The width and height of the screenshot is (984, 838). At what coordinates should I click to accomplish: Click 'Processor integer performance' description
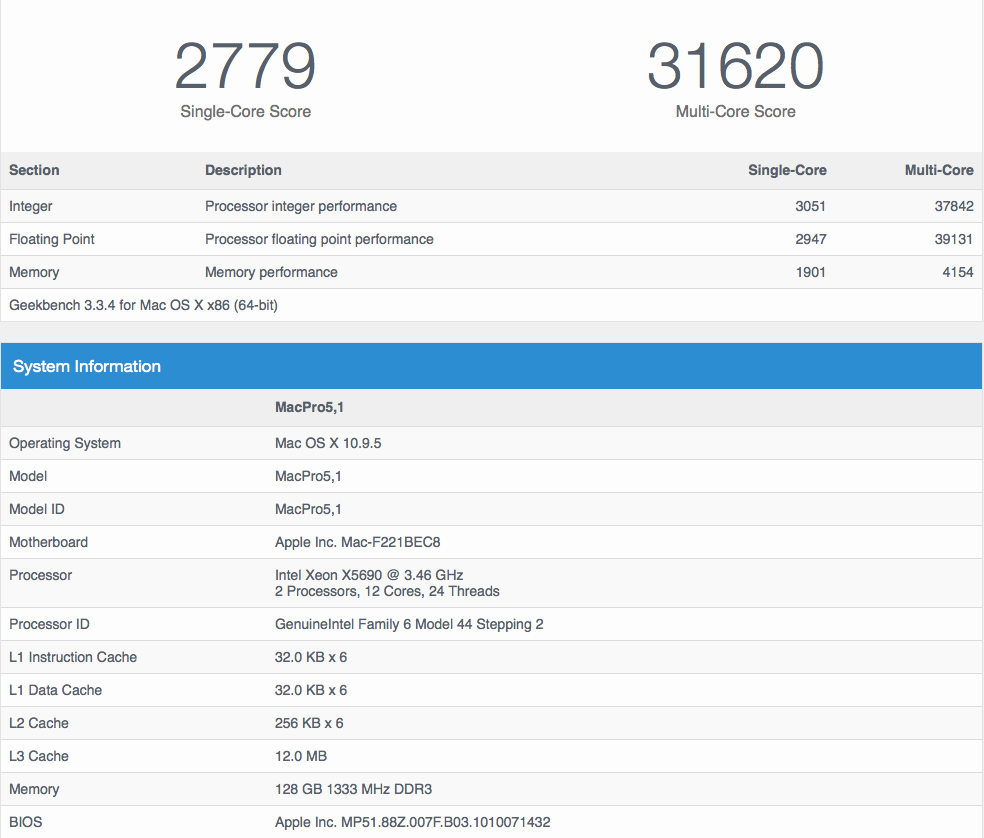[301, 207]
